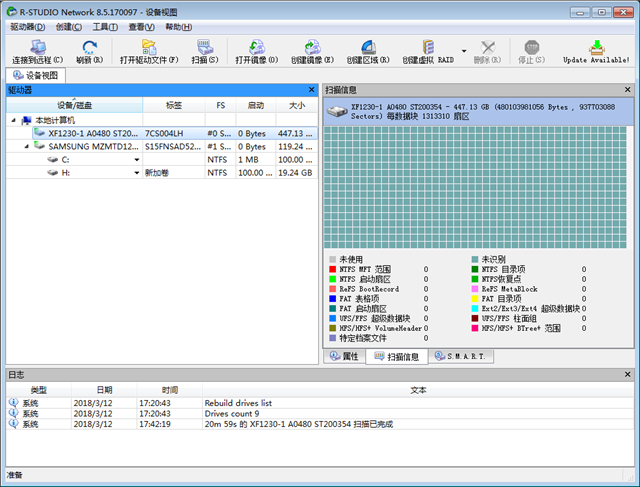Image resolution: width=640 pixels, height=487 pixels.
Task: Close the Scan Information panel
Action: (x=627, y=89)
